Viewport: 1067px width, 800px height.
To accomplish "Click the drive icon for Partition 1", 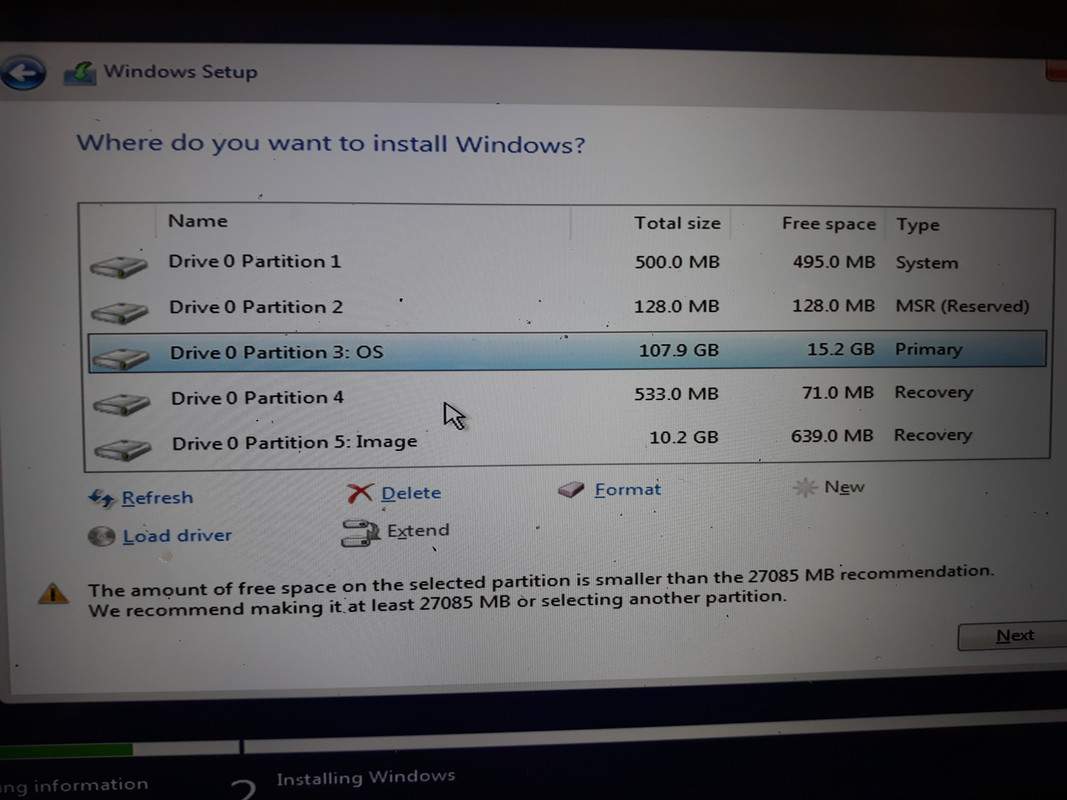I will 119,267.
